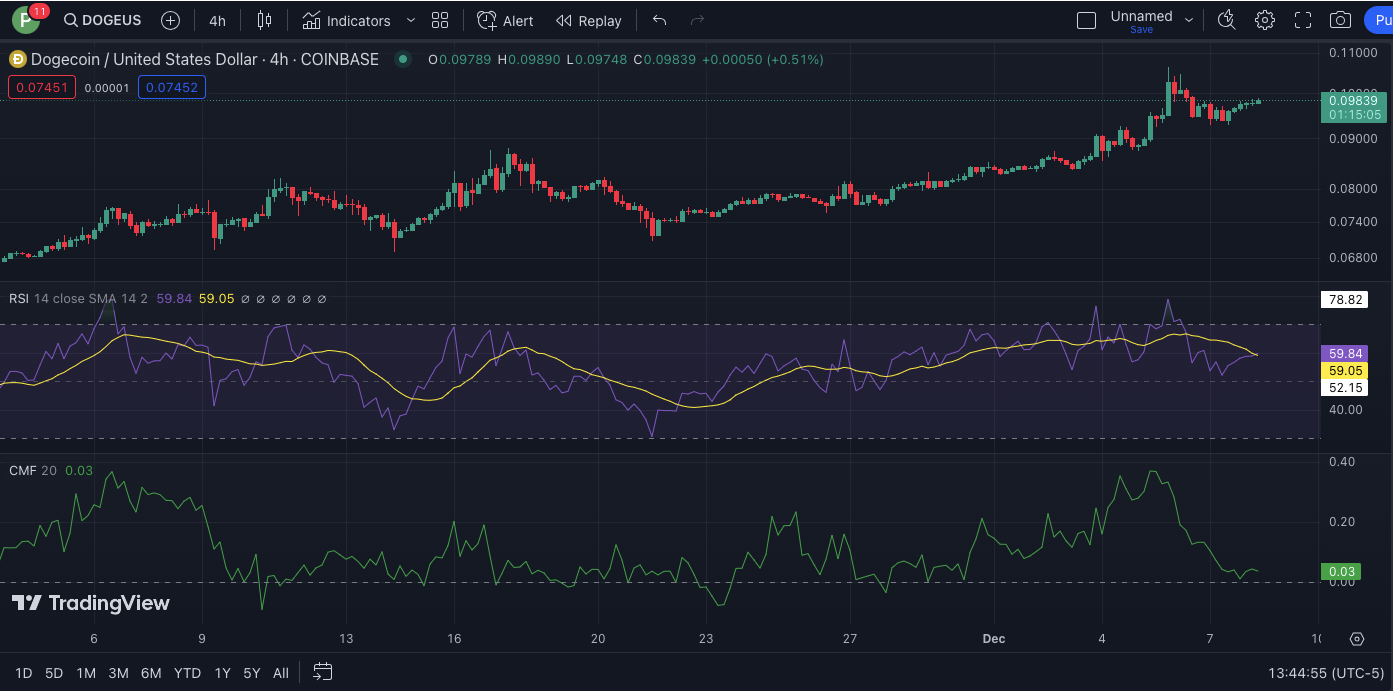Open the DOGEUS symbol search
The height and width of the screenshot is (691, 1393).
(x=102, y=20)
